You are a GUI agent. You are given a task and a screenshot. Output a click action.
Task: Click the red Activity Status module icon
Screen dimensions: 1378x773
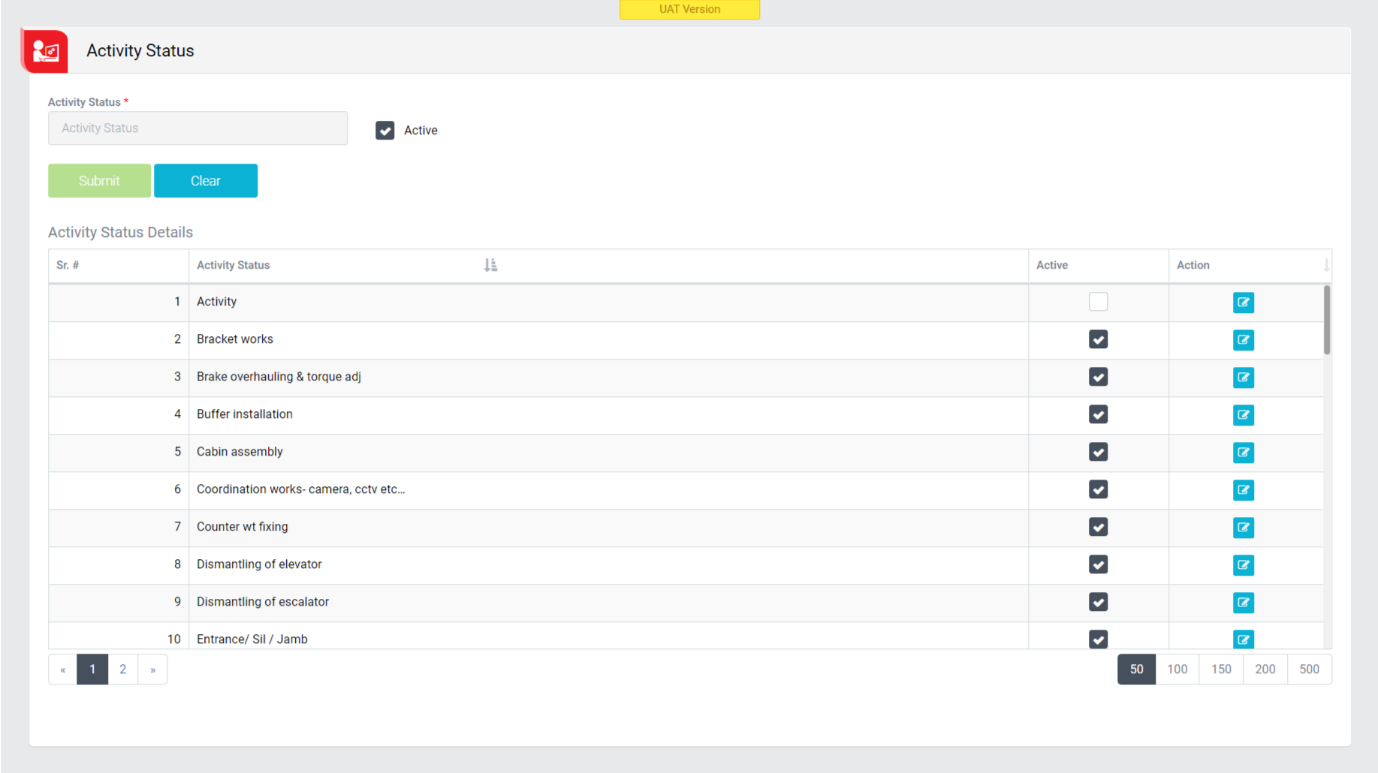tap(45, 51)
